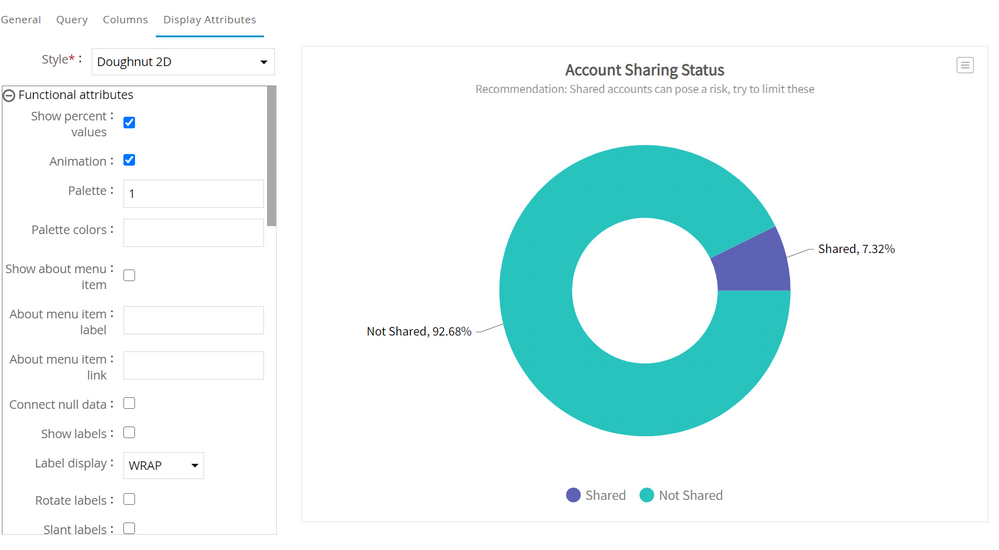The image size is (999, 550).
Task: Check the Connect null data box
Action: coord(129,403)
